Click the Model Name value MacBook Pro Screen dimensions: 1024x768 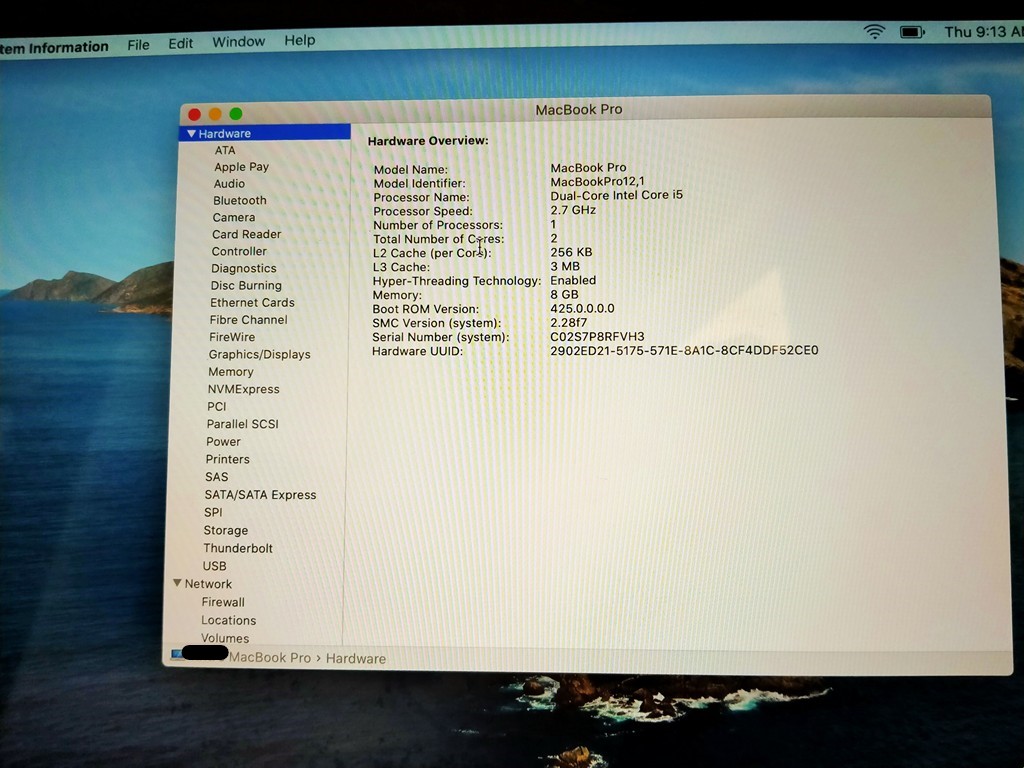coord(588,168)
